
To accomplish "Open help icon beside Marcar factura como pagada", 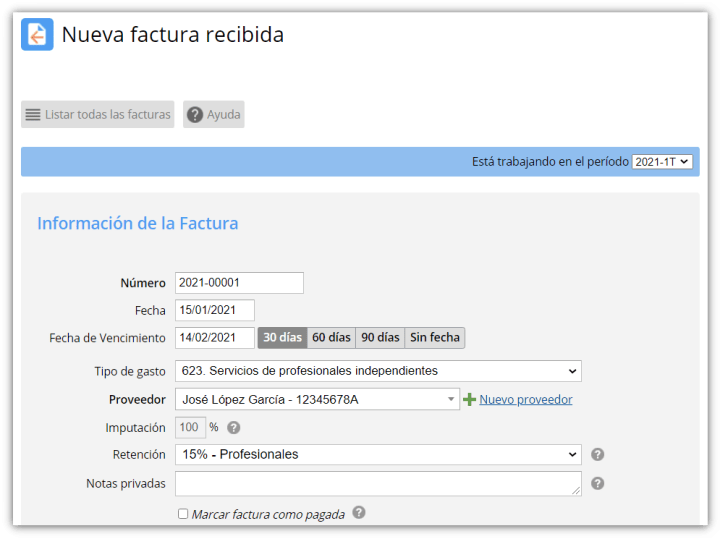I will click(359, 513).
